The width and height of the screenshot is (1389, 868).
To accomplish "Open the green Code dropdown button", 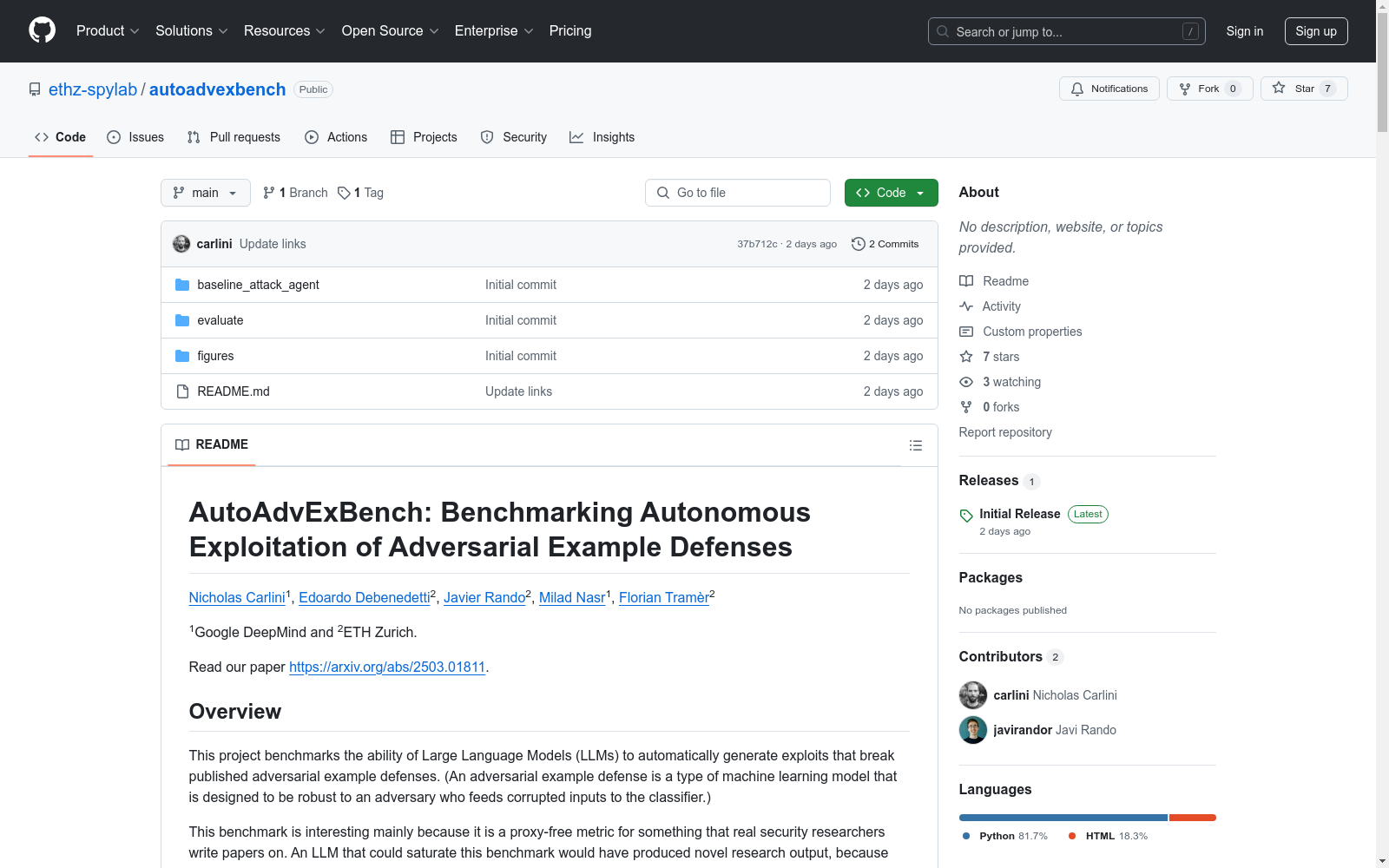I will pos(891,193).
